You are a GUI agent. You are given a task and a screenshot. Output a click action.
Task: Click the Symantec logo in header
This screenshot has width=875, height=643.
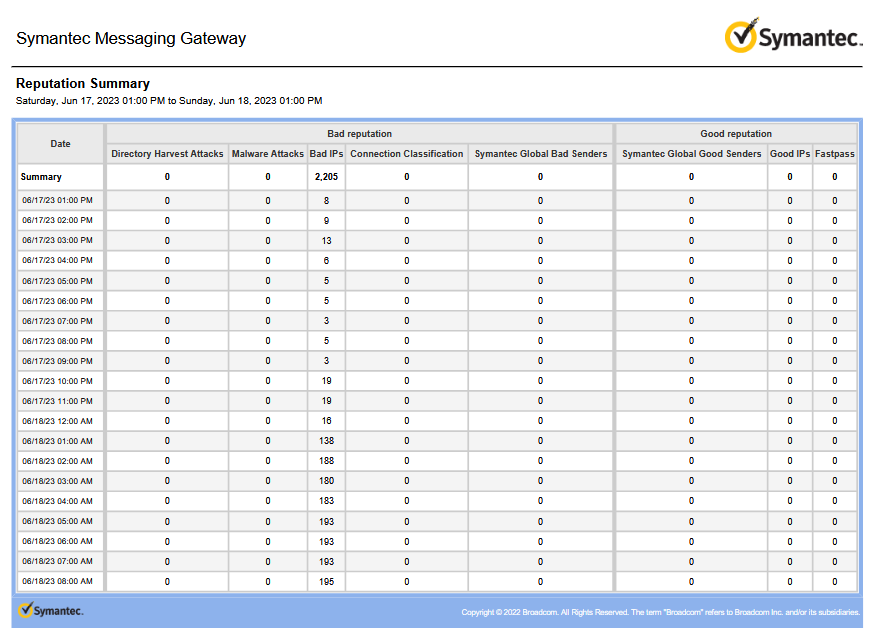pos(793,36)
